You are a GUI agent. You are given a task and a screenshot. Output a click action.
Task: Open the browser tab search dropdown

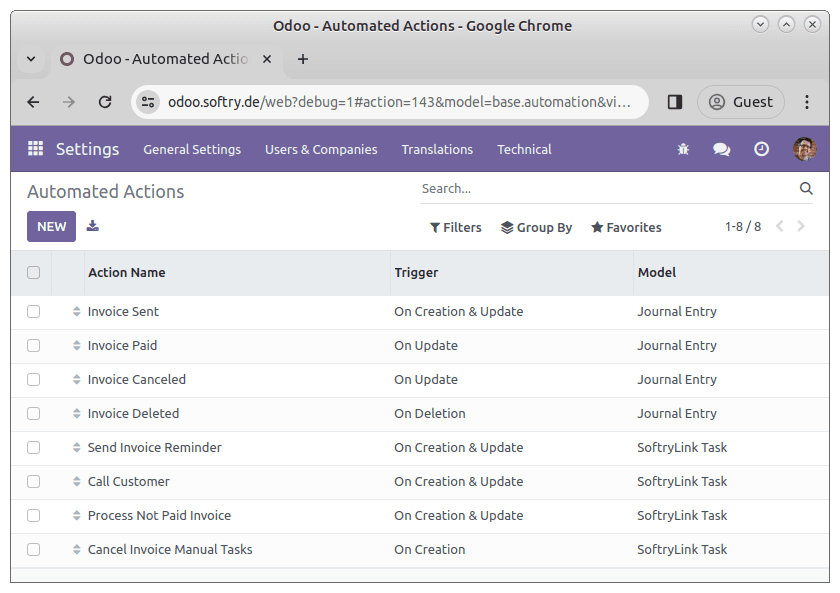pyautogui.click(x=31, y=59)
